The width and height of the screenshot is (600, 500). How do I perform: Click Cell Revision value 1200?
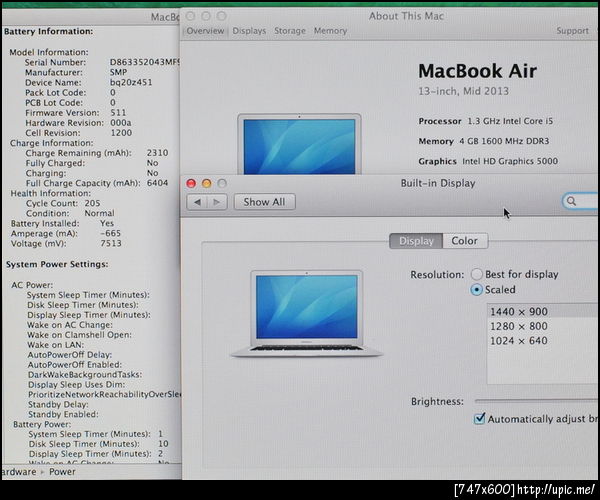pyautogui.click(x=121, y=133)
